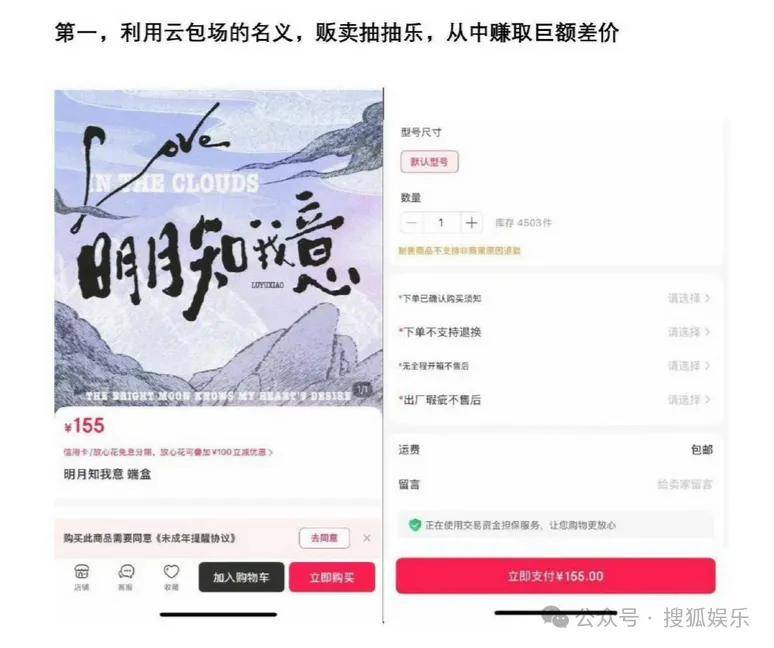
Task: Open the credit card installment promo link
Action: (168, 452)
